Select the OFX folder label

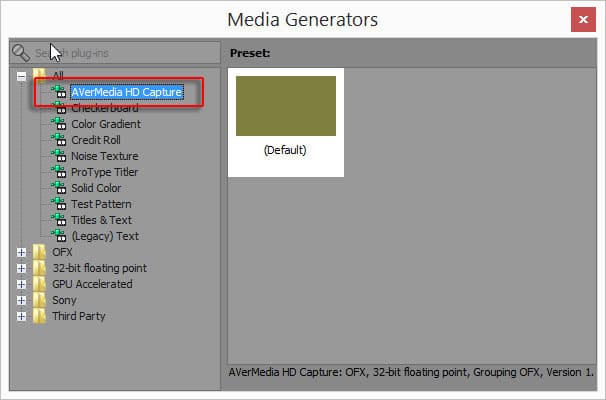click(62, 252)
